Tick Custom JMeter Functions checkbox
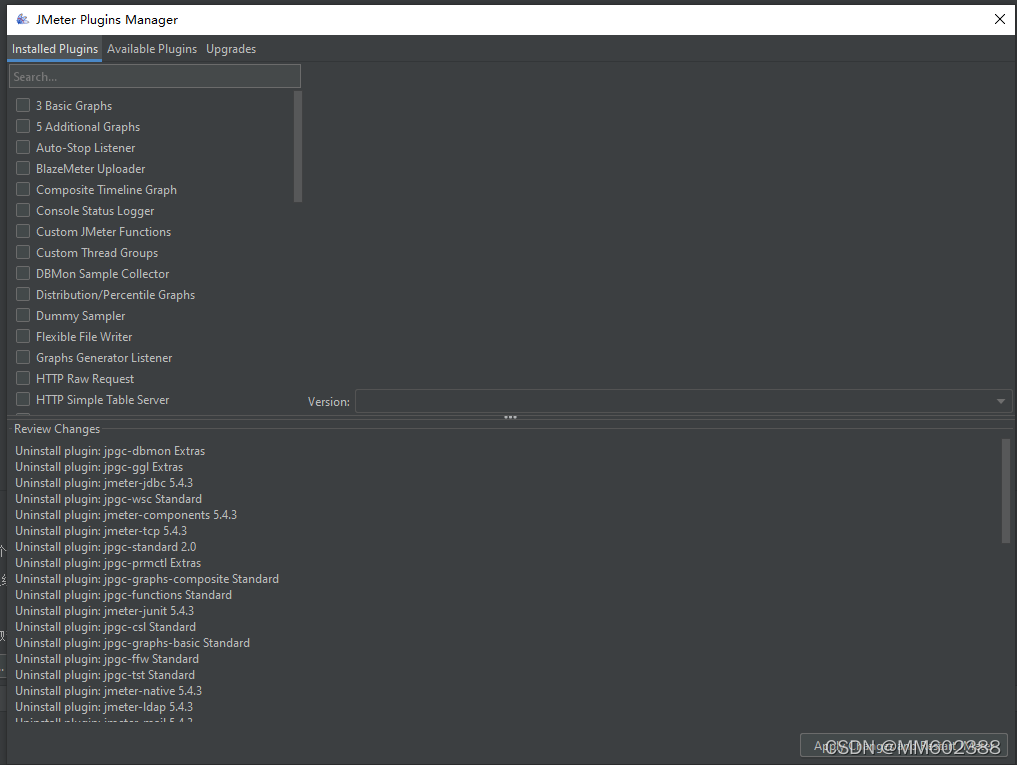 point(23,231)
